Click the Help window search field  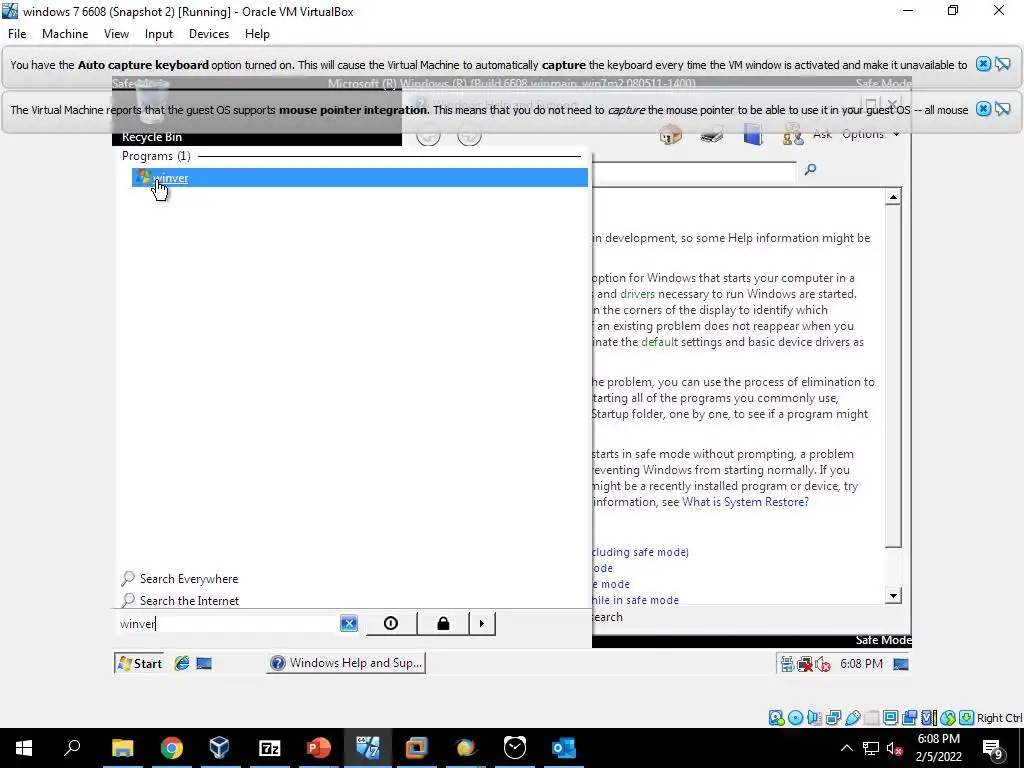pyautogui.click(x=694, y=170)
